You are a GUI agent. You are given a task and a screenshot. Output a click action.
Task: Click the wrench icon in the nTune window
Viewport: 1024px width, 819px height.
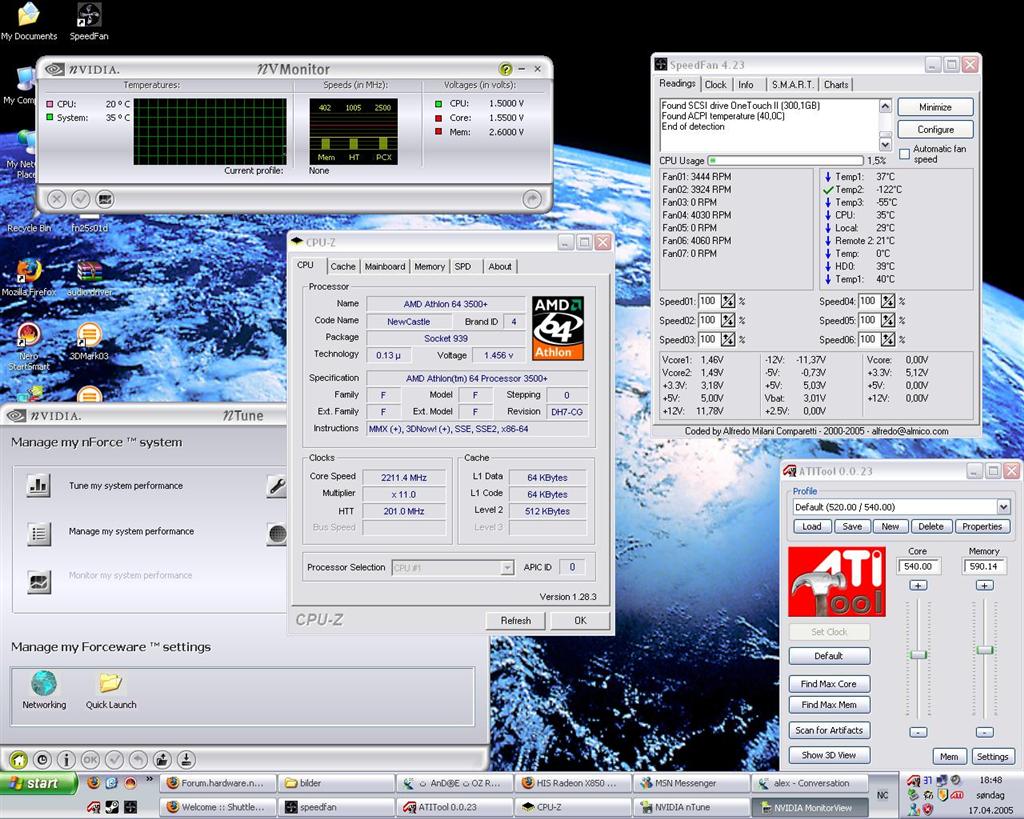277,487
